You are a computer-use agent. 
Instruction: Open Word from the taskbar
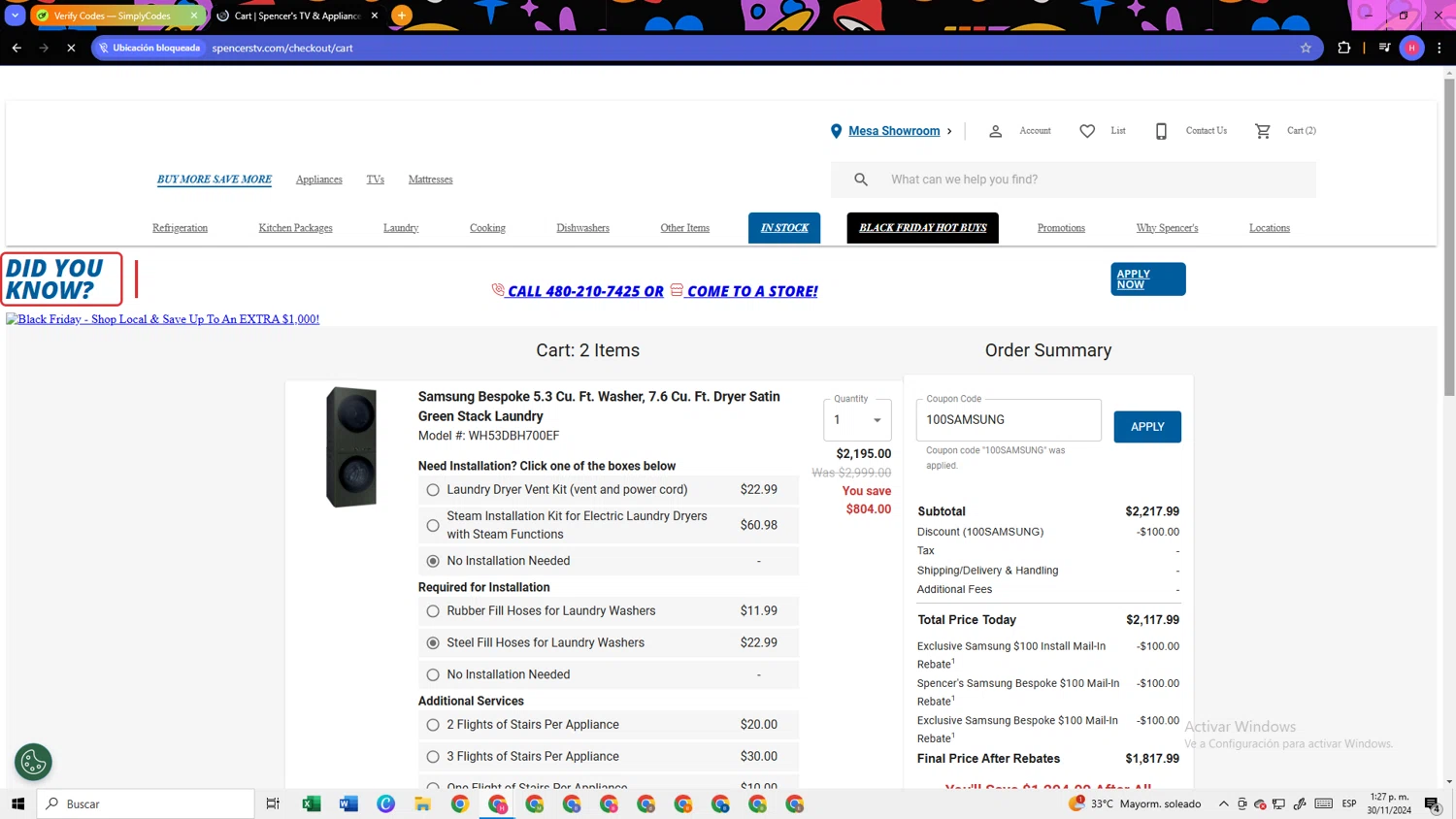pos(348,803)
